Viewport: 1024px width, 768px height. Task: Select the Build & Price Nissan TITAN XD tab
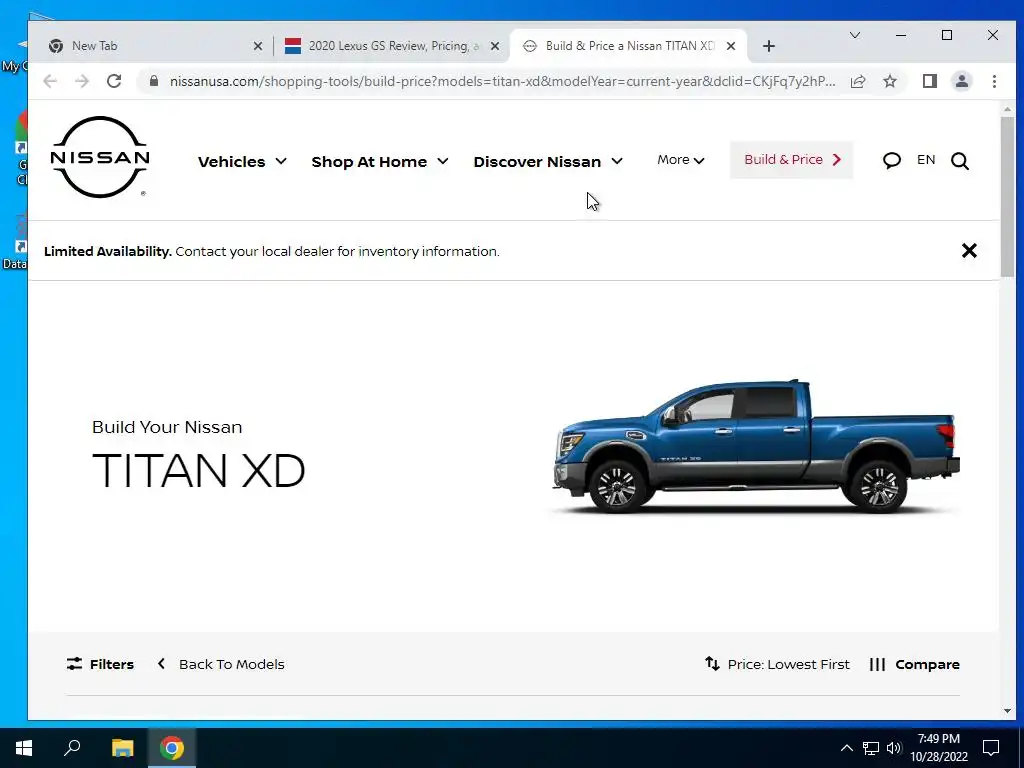(629, 46)
